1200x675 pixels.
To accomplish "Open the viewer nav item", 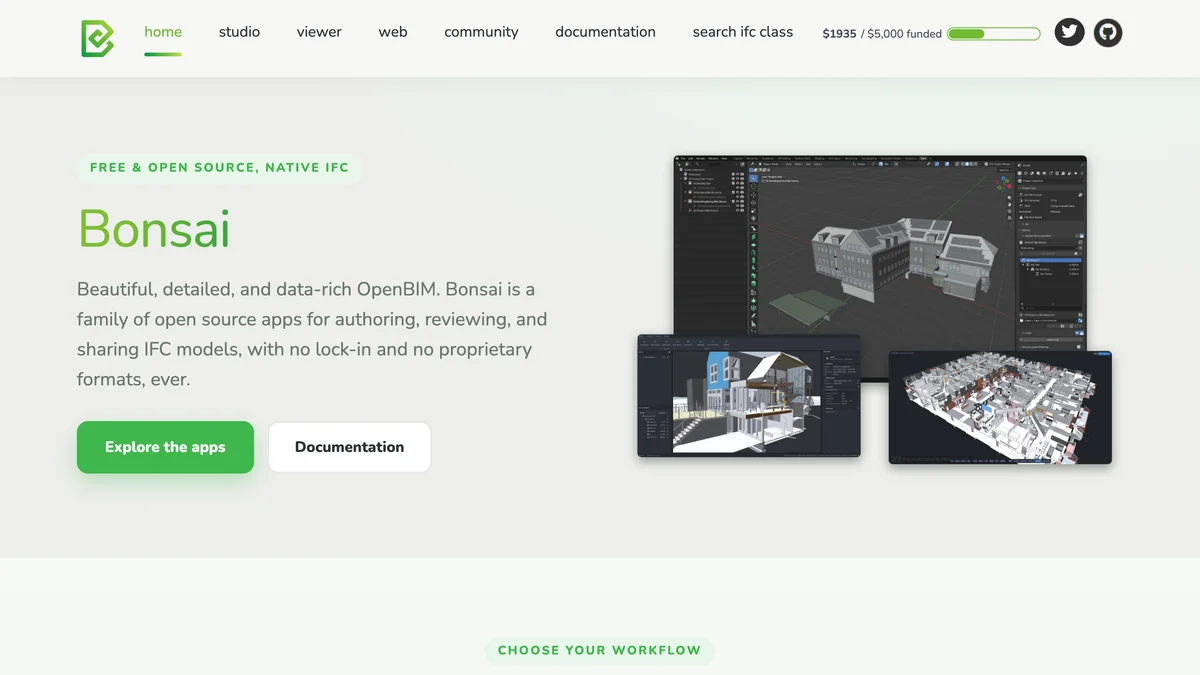I will [x=319, y=32].
